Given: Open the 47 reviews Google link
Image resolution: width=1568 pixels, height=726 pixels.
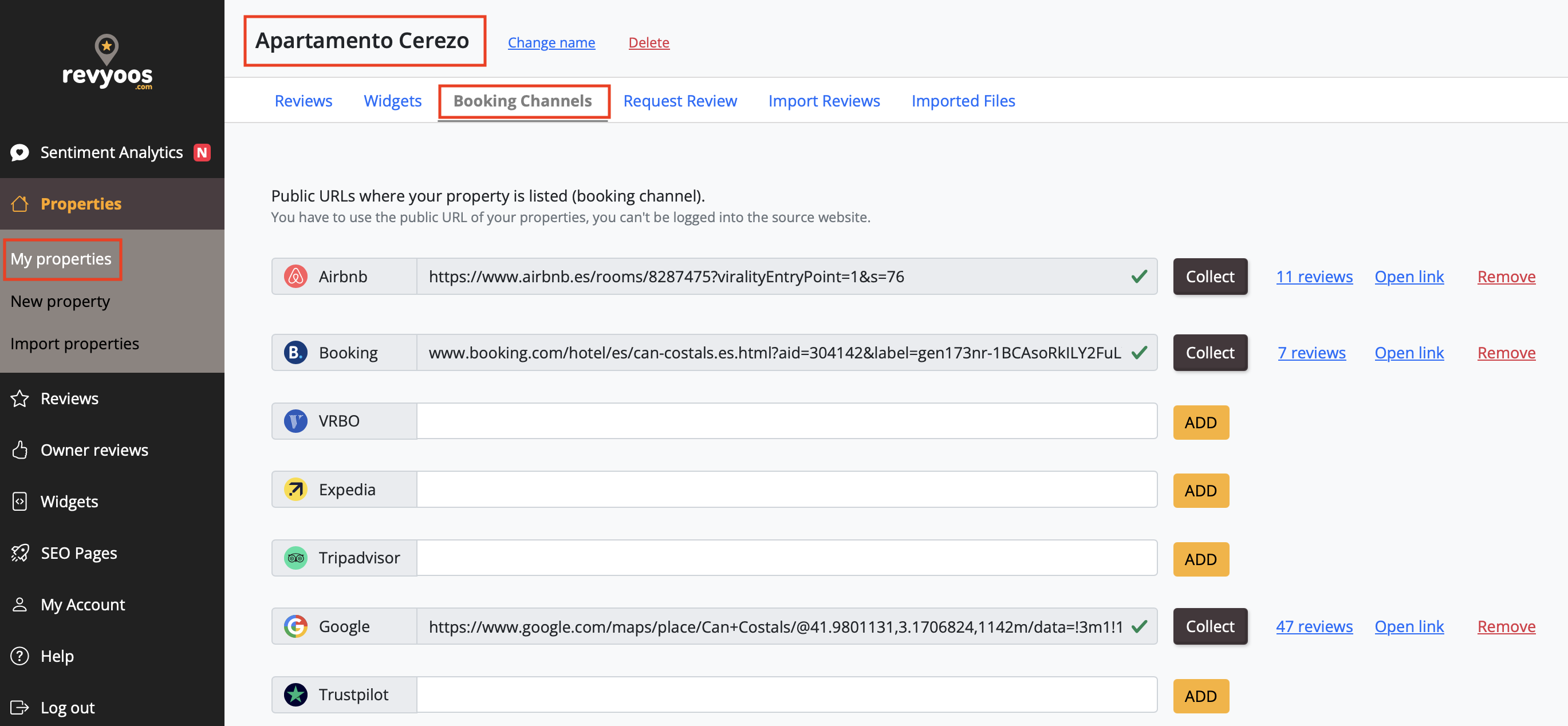Looking at the screenshot, I should [x=1314, y=626].
